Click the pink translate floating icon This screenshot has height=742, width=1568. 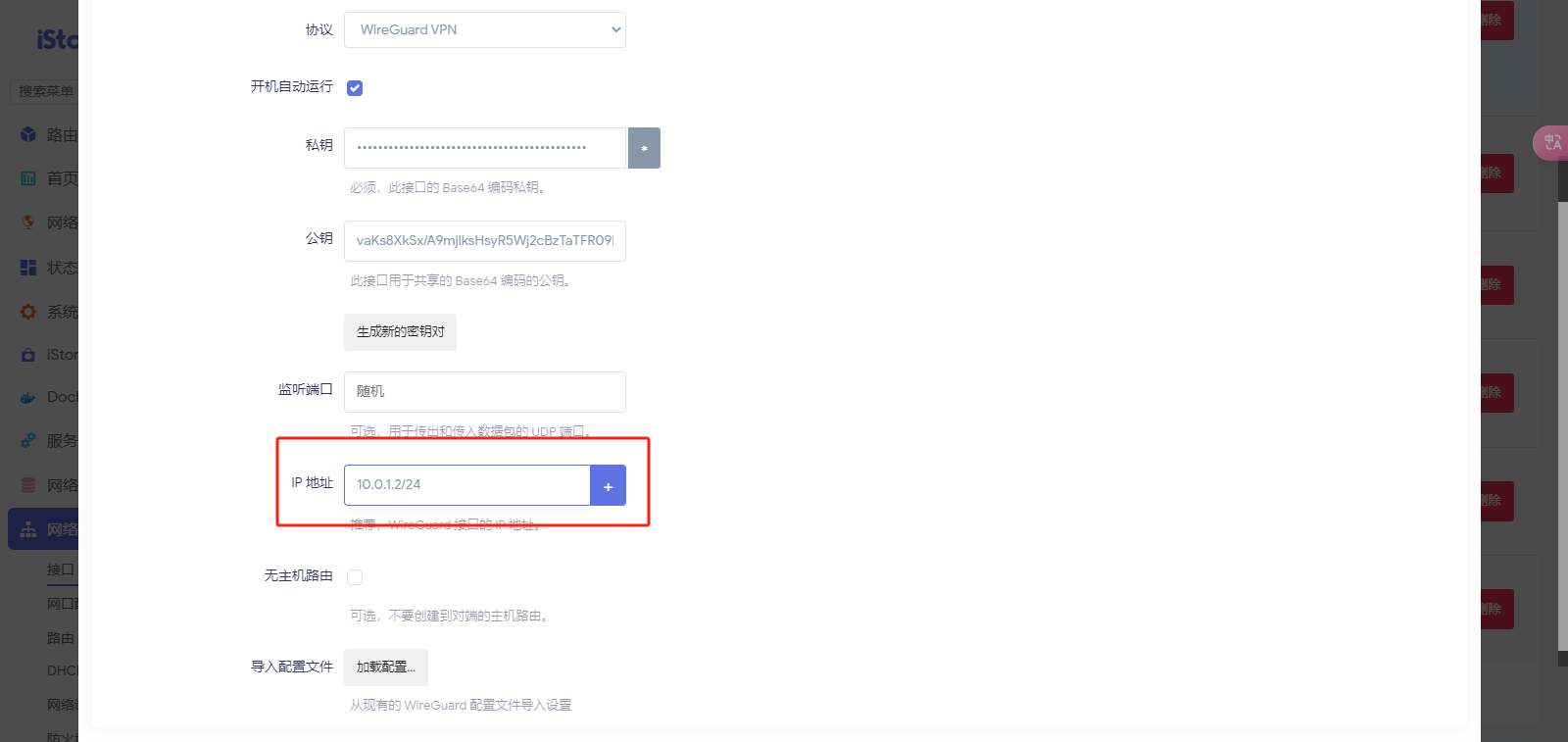[1551, 143]
